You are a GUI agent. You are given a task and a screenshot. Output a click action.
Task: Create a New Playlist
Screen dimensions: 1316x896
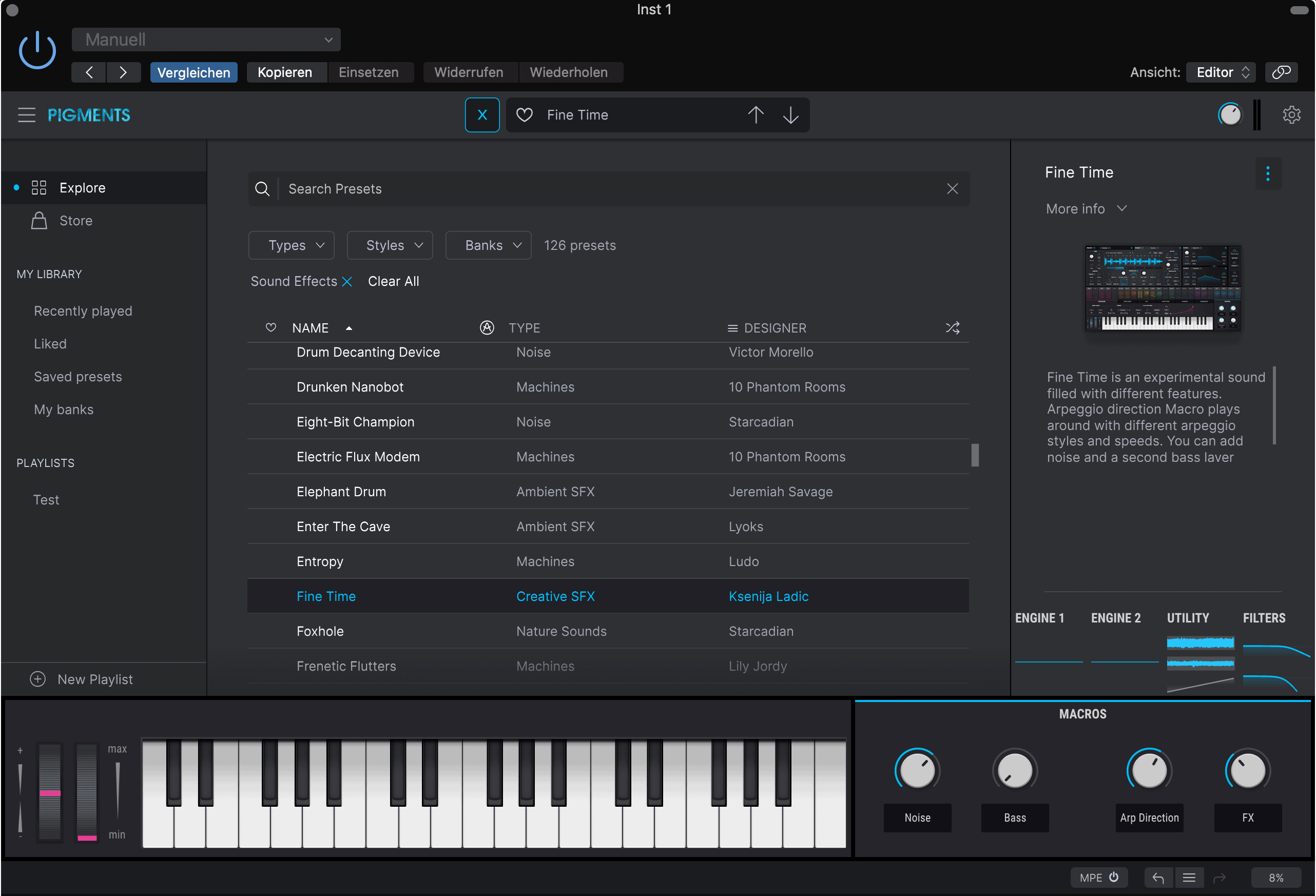tap(82, 679)
